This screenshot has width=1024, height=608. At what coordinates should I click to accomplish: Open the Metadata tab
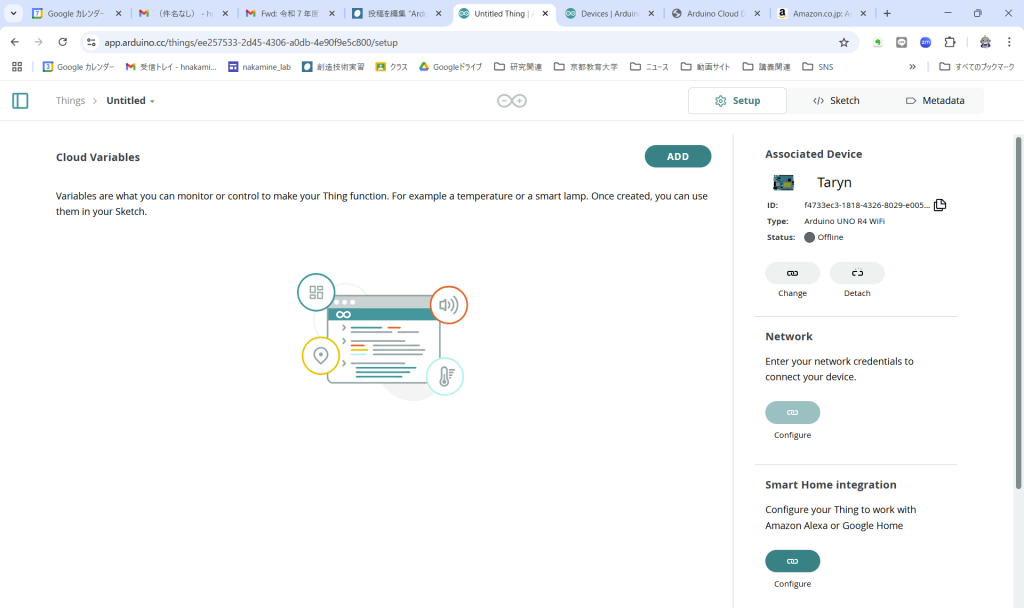[934, 101]
